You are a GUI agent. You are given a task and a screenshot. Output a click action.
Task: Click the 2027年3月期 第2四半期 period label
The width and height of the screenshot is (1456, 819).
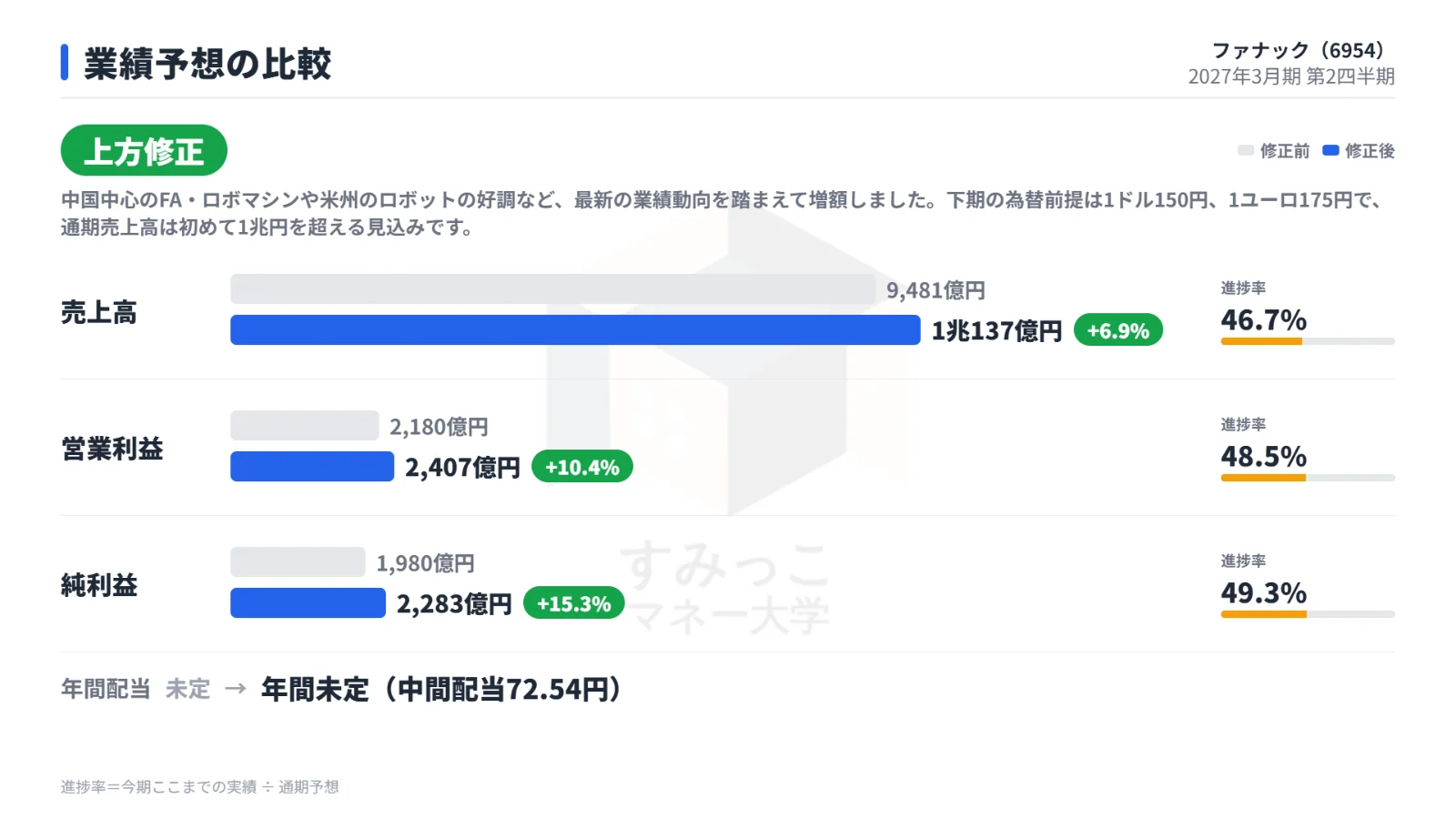[x=1291, y=76]
